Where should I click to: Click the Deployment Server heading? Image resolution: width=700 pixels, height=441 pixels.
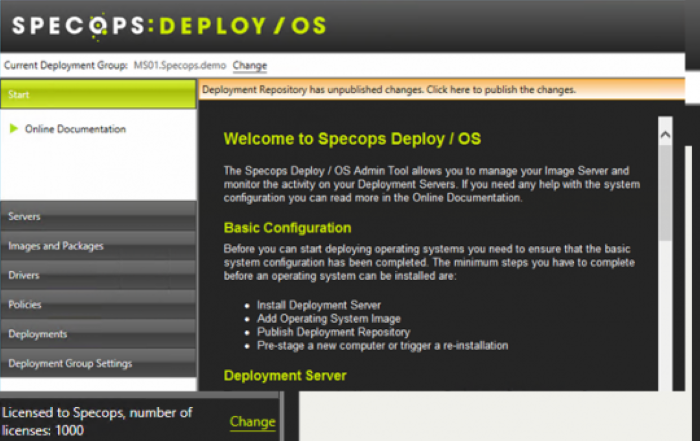(x=285, y=375)
